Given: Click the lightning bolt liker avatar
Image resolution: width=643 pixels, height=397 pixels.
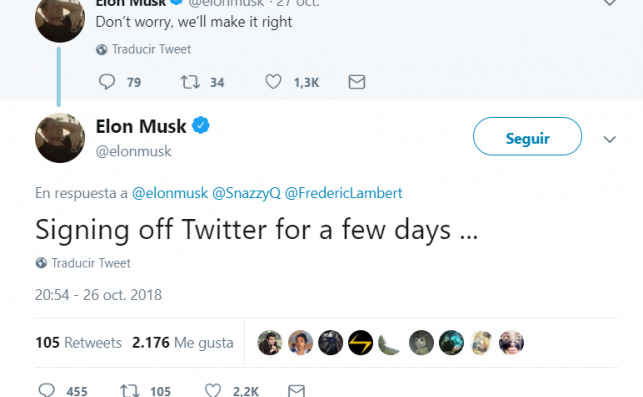Looking at the screenshot, I should point(361,342).
